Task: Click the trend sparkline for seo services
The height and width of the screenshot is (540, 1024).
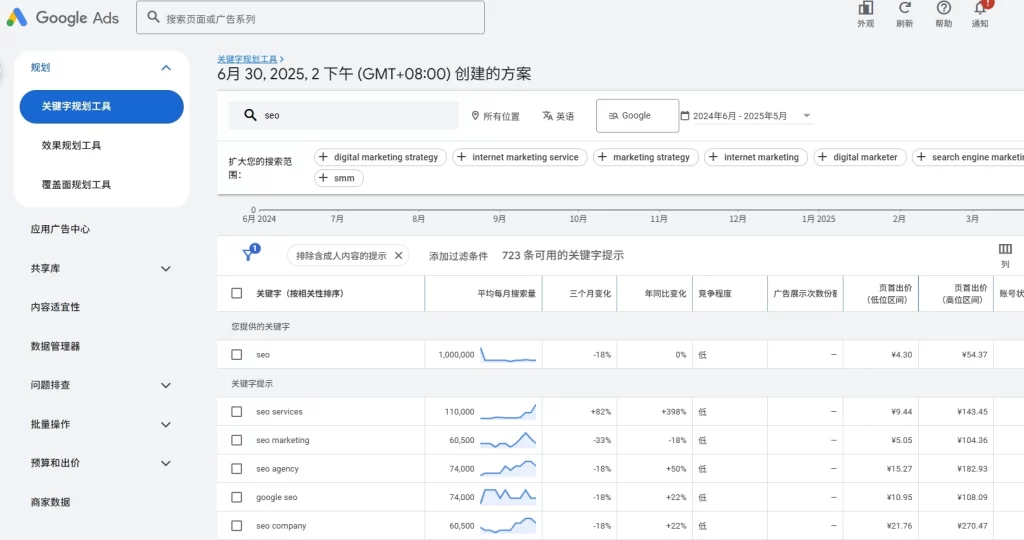Action: click(x=508, y=411)
